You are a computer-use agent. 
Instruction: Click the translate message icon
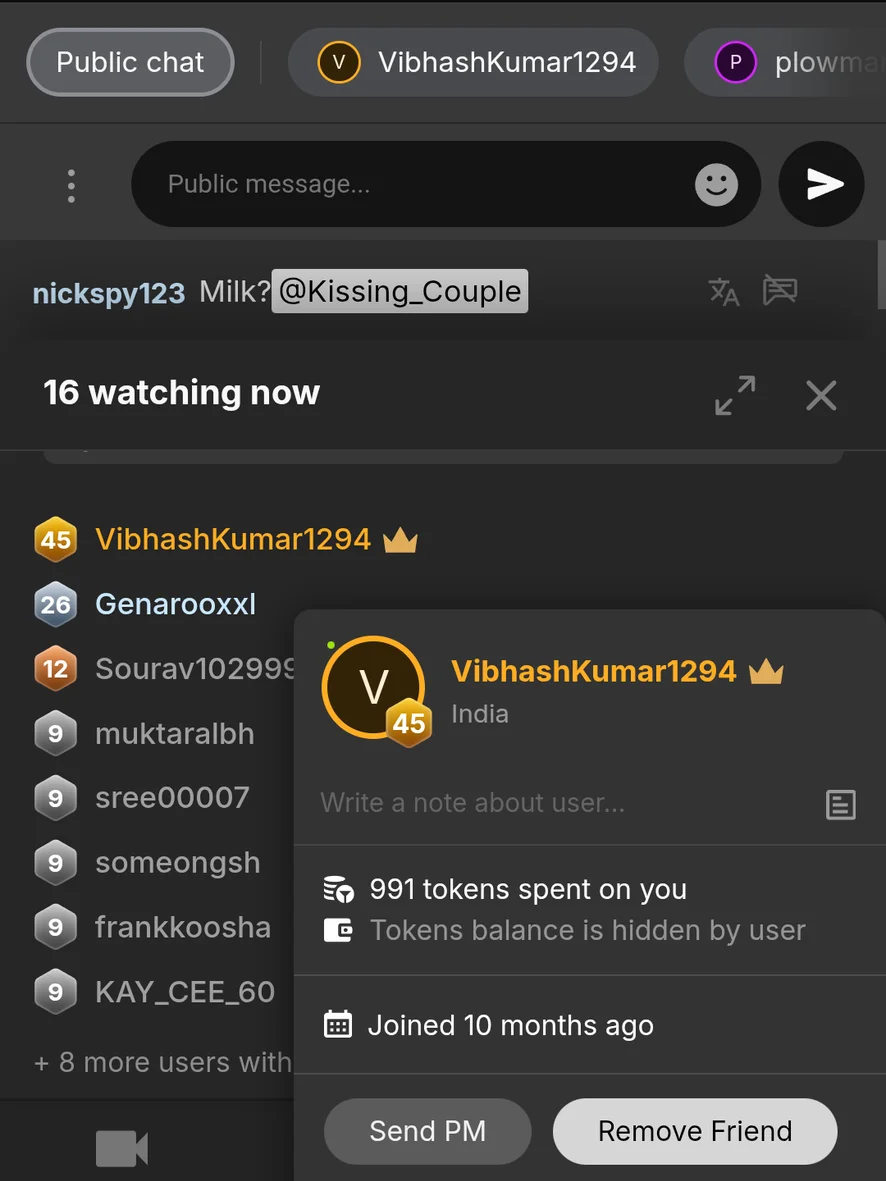coord(724,292)
